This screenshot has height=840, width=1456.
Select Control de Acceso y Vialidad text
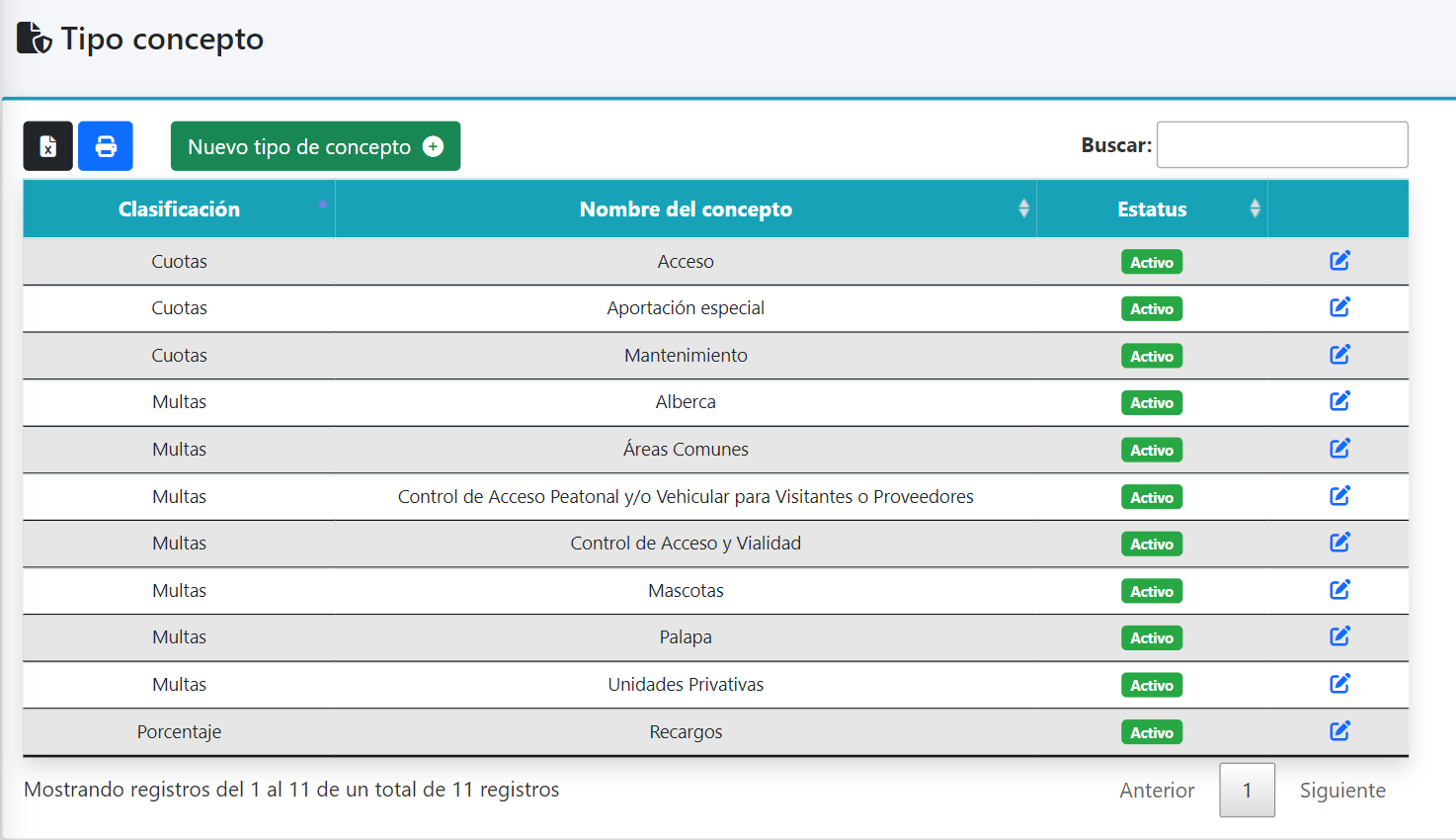tap(686, 544)
